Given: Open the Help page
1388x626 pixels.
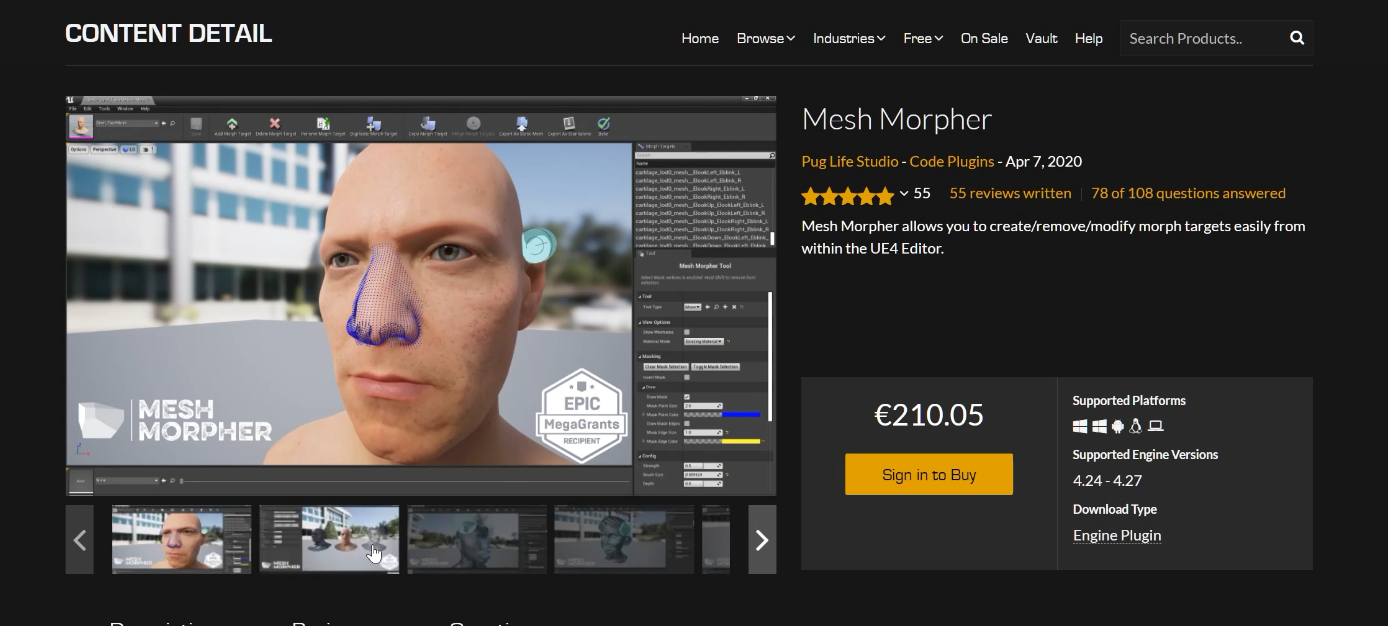Looking at the screenshot, I should 1089,38.
